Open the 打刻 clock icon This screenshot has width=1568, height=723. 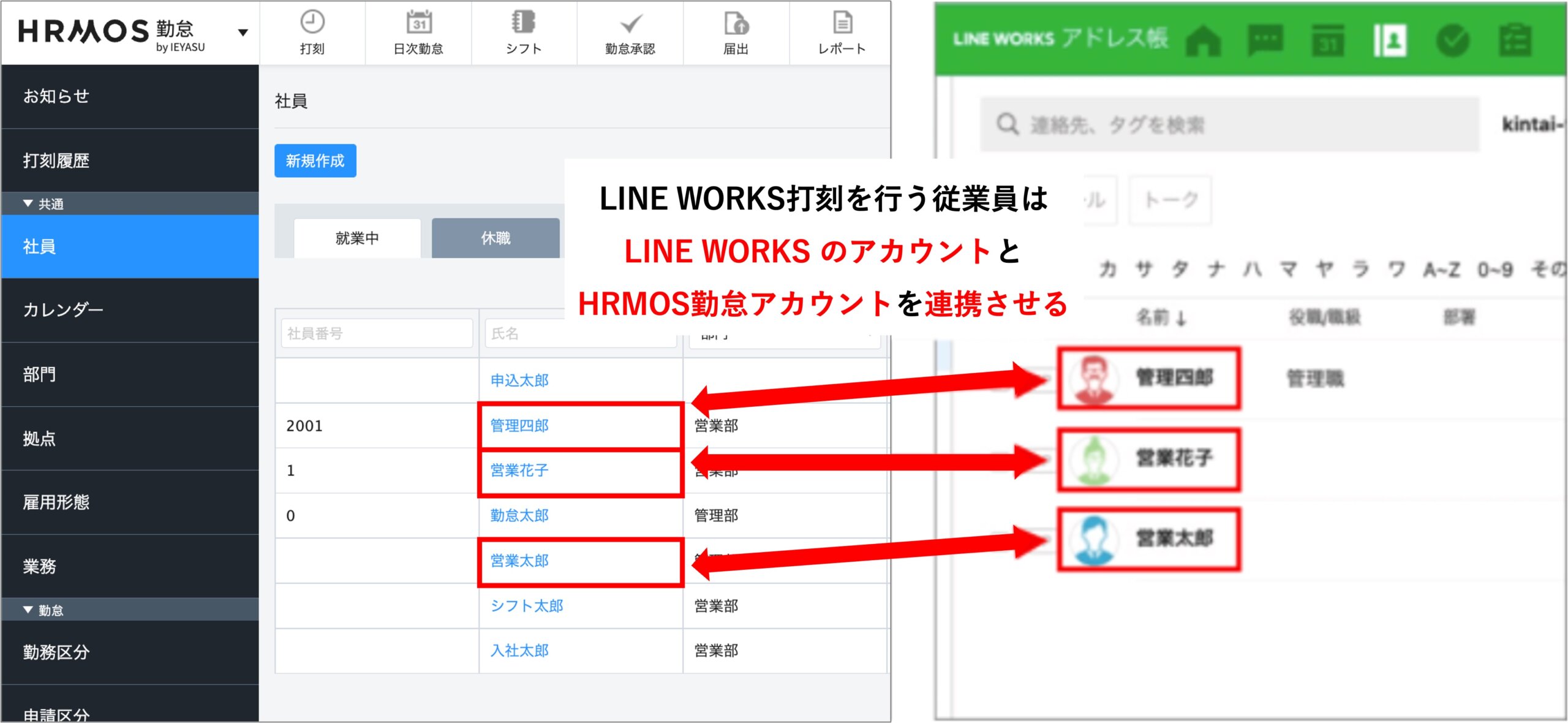(x=312, y=22)
